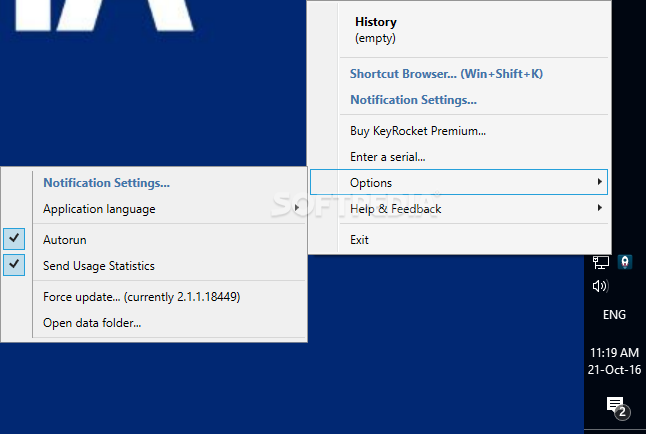Click the History header text
The height and width of the screenshot is (434, 646).
[376, 22]
